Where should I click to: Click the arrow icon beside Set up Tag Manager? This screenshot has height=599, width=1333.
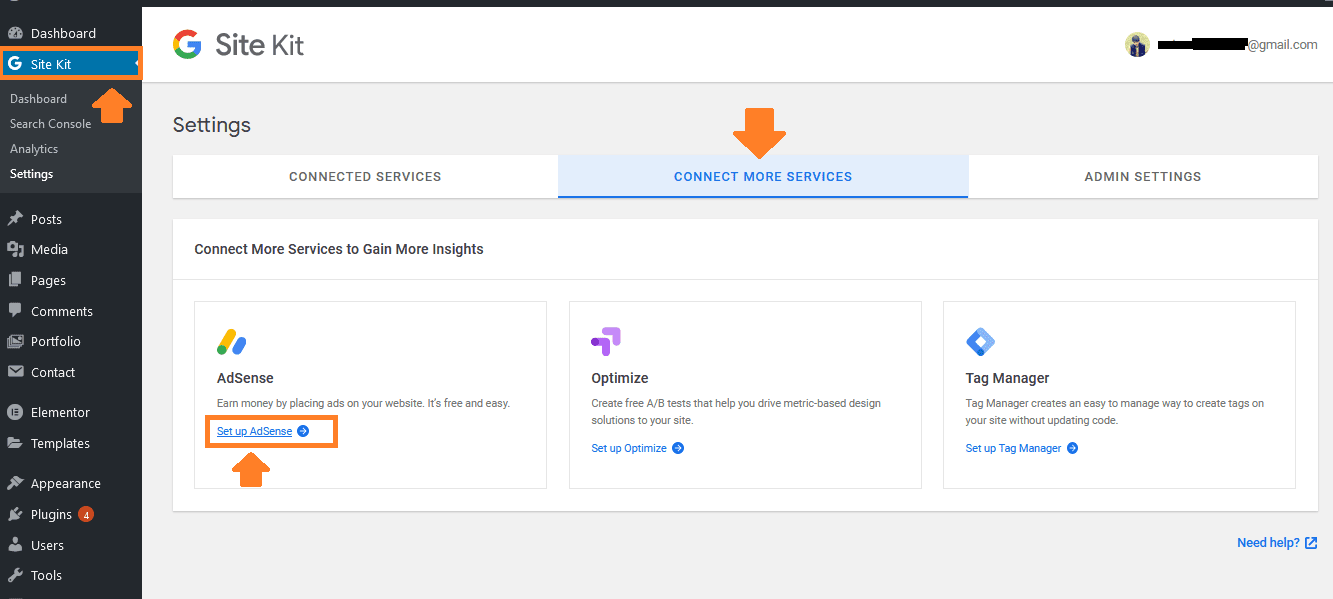coord(1072,448)
